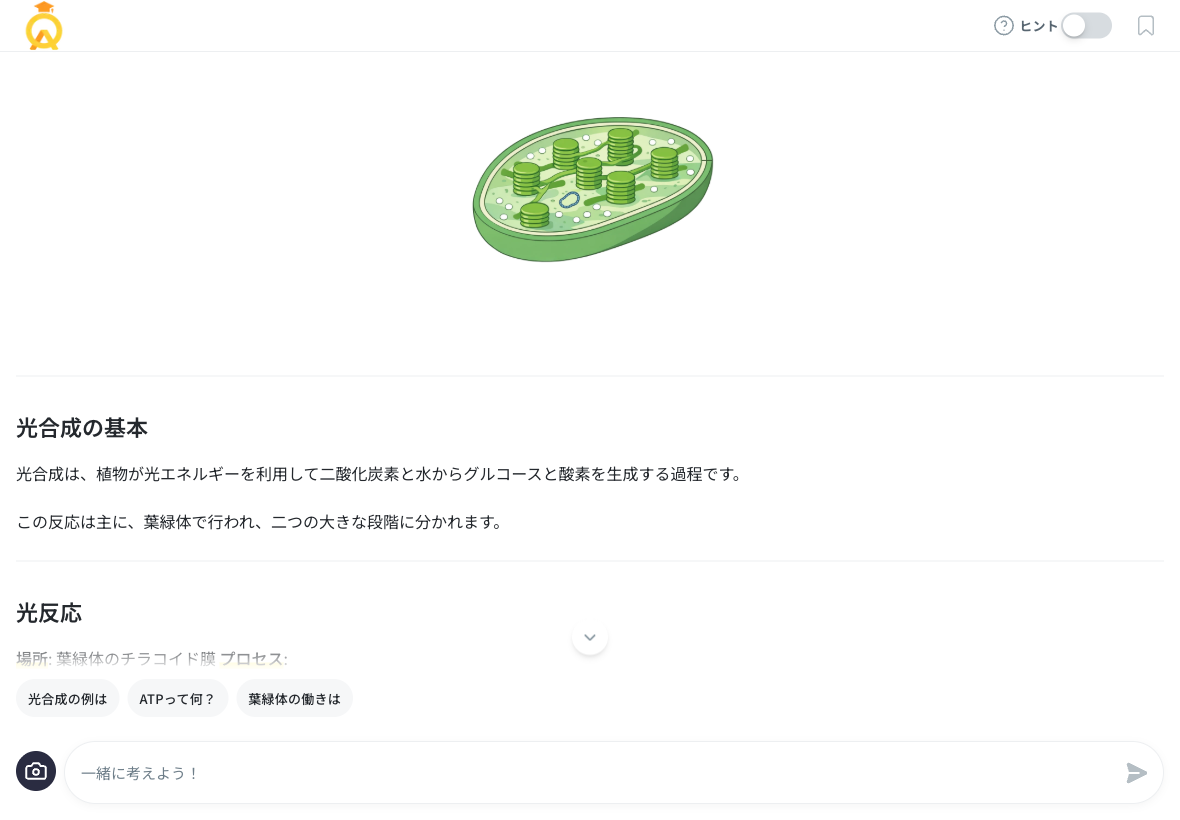This screenshot has height=820, width=1180.
Task: Click the 光合成の基本 section heading
Action: pos(82,428)
